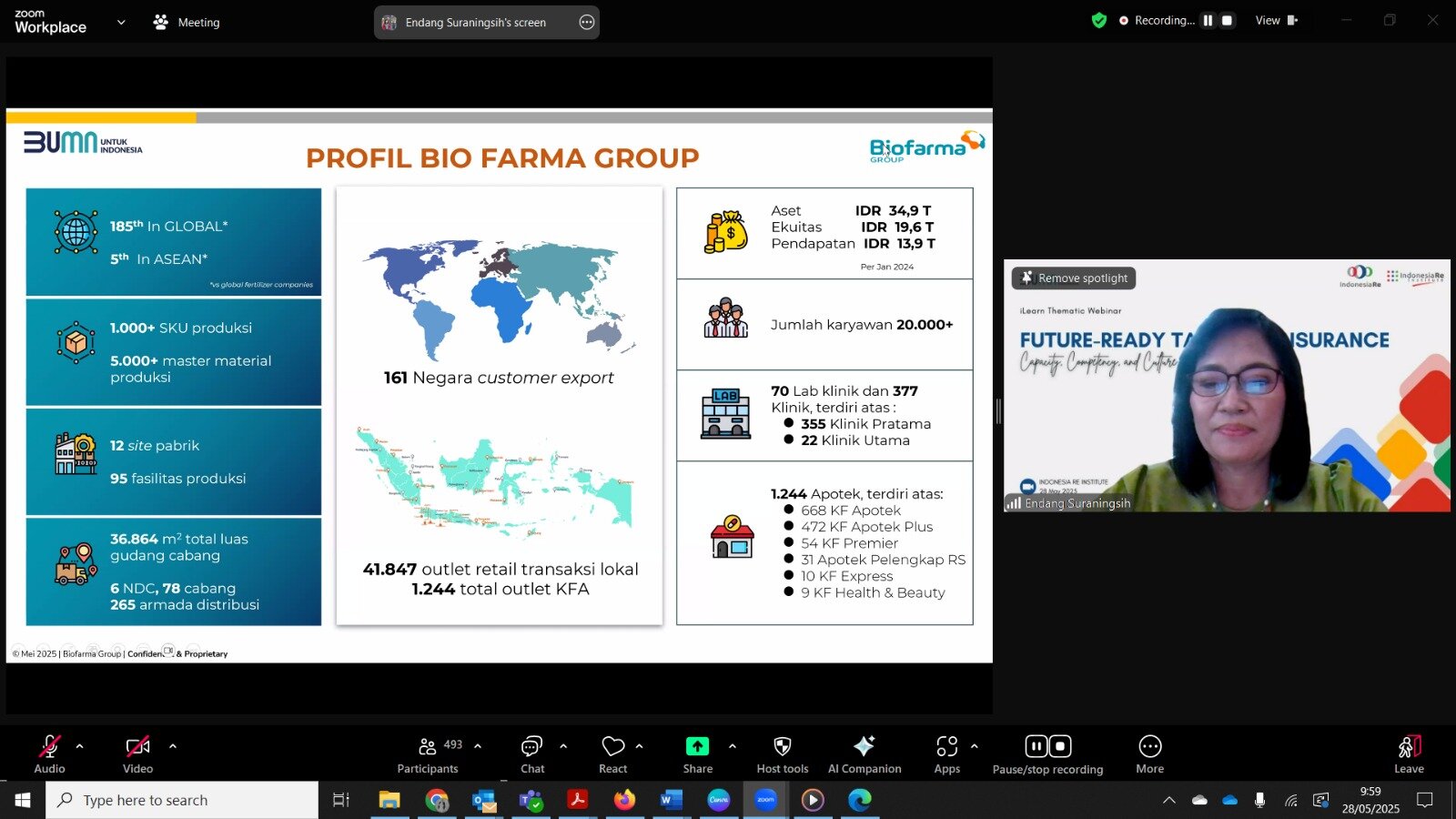Open Google Chrome from taskbar

coord(437,800)
